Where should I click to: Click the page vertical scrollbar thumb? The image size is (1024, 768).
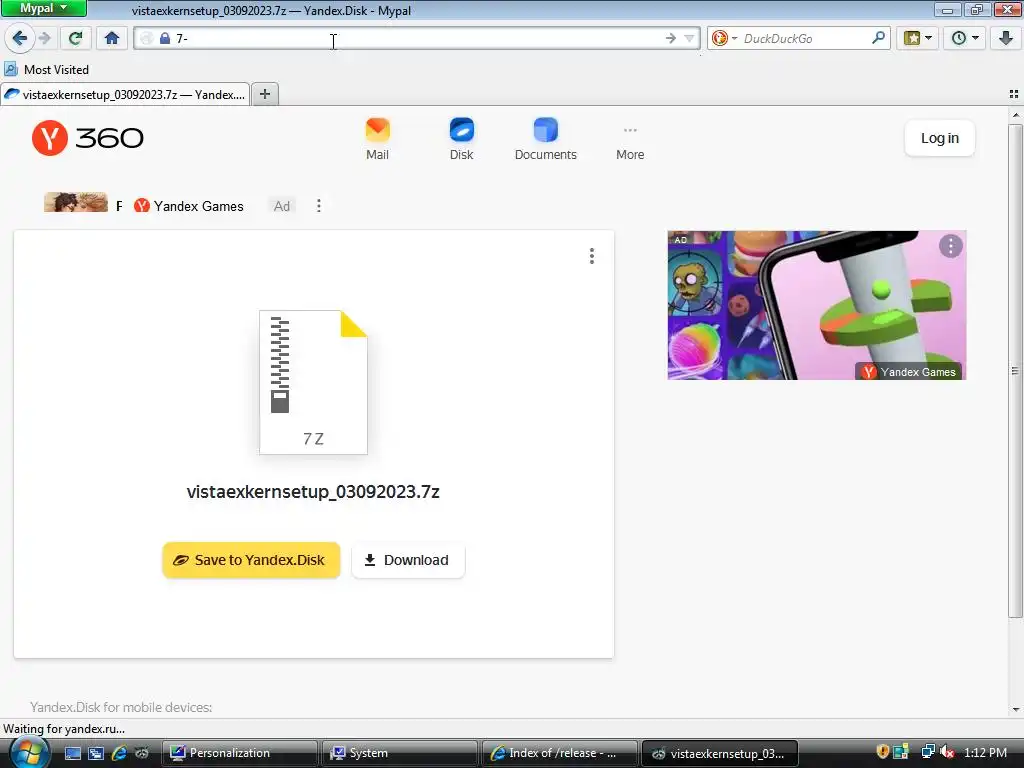coord(1016,370)
